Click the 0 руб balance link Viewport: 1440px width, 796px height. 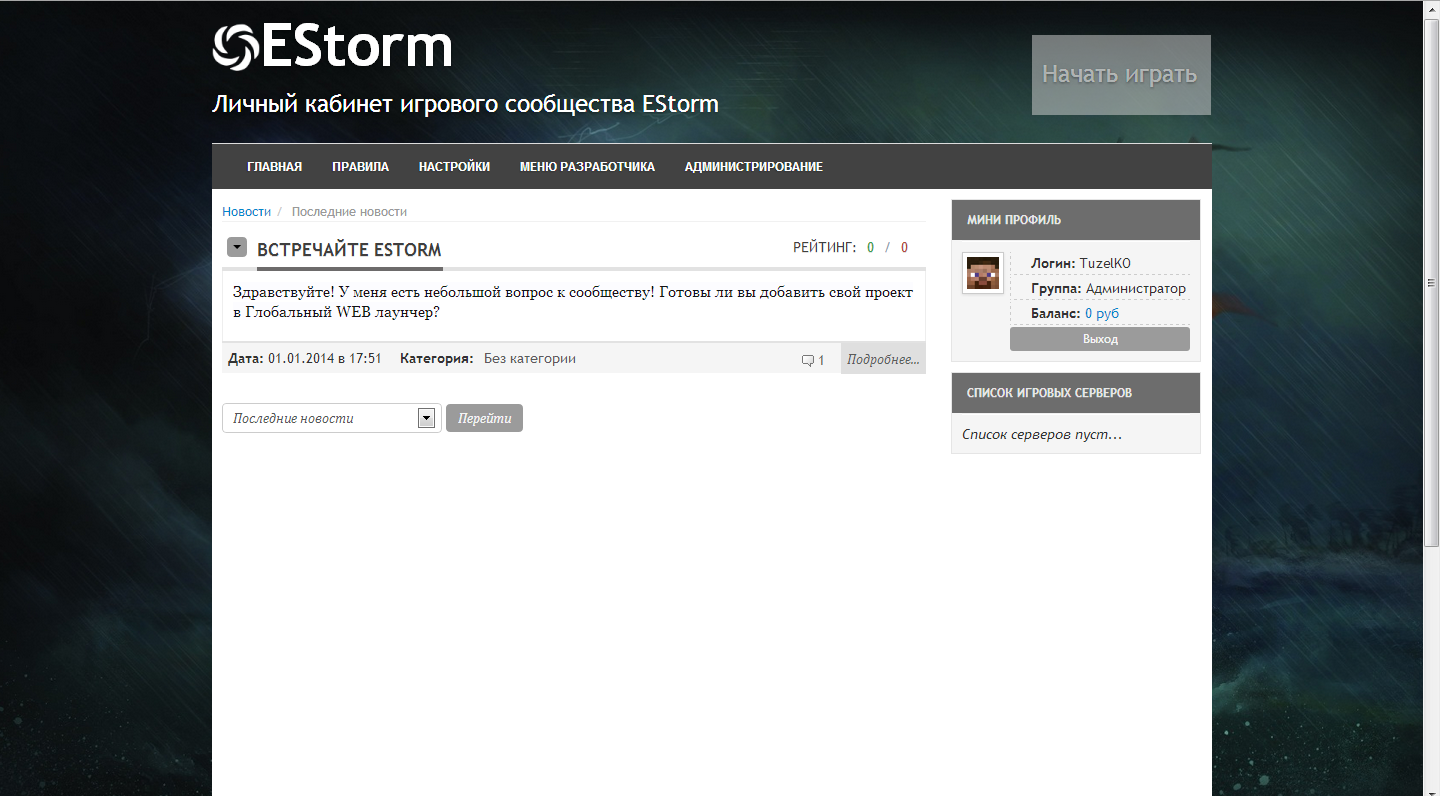pyautogui.click(x=1102, y=314)
